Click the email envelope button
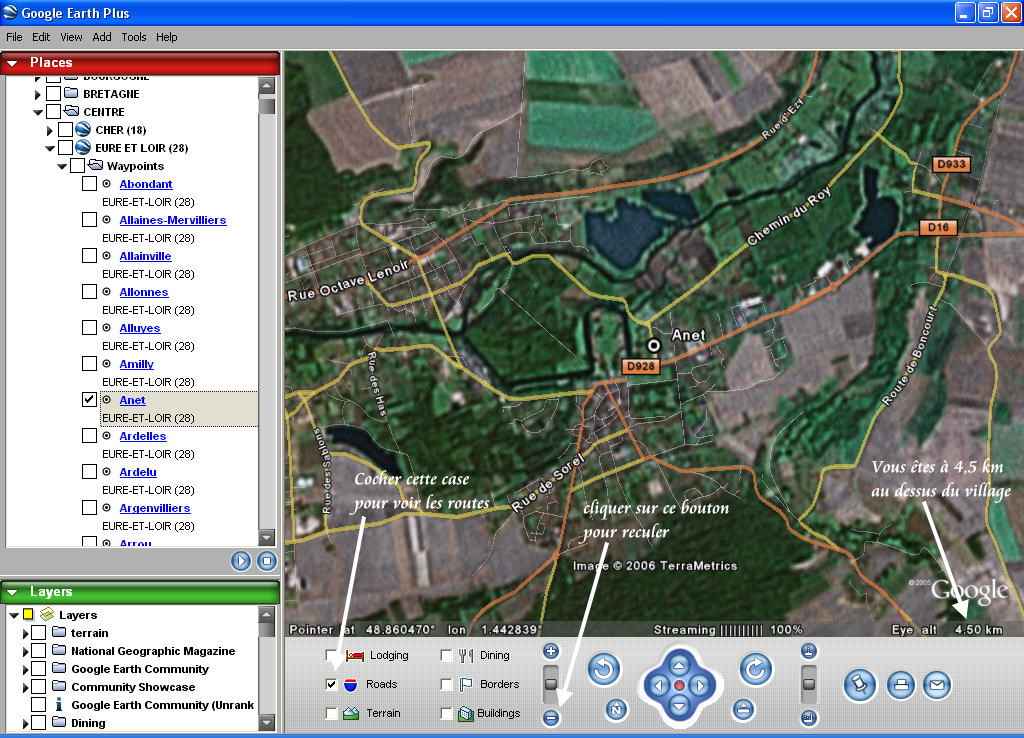The height and width of the screenshot is (738, 1024). coord(936,685)
